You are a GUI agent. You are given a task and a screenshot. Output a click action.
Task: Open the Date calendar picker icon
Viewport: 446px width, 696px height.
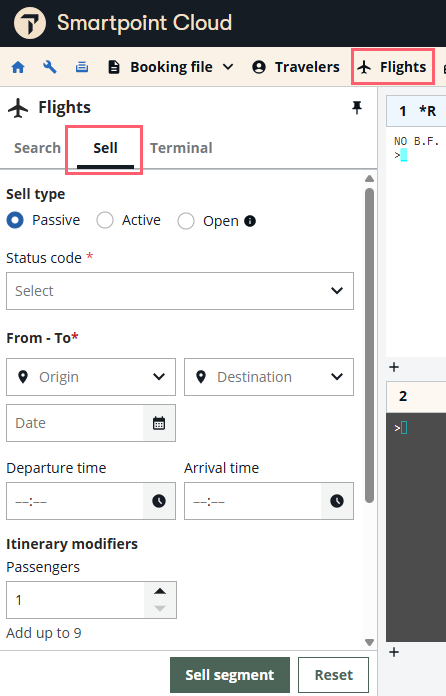[159, 423]
